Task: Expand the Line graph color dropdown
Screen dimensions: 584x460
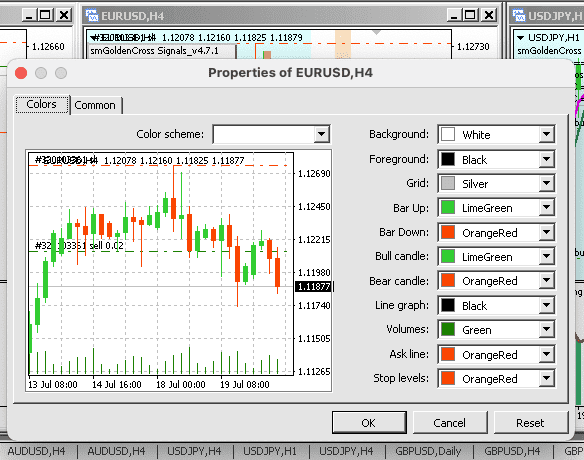Action: [x=546, y=305]
